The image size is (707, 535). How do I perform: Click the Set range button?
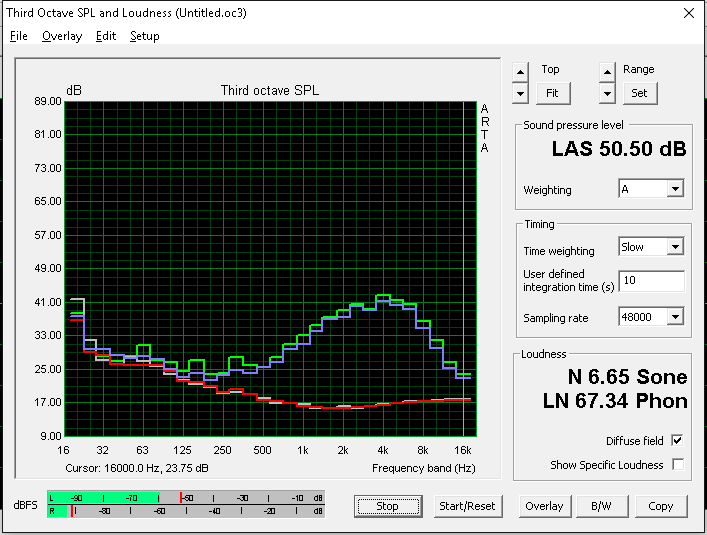[x=640, y=93]
